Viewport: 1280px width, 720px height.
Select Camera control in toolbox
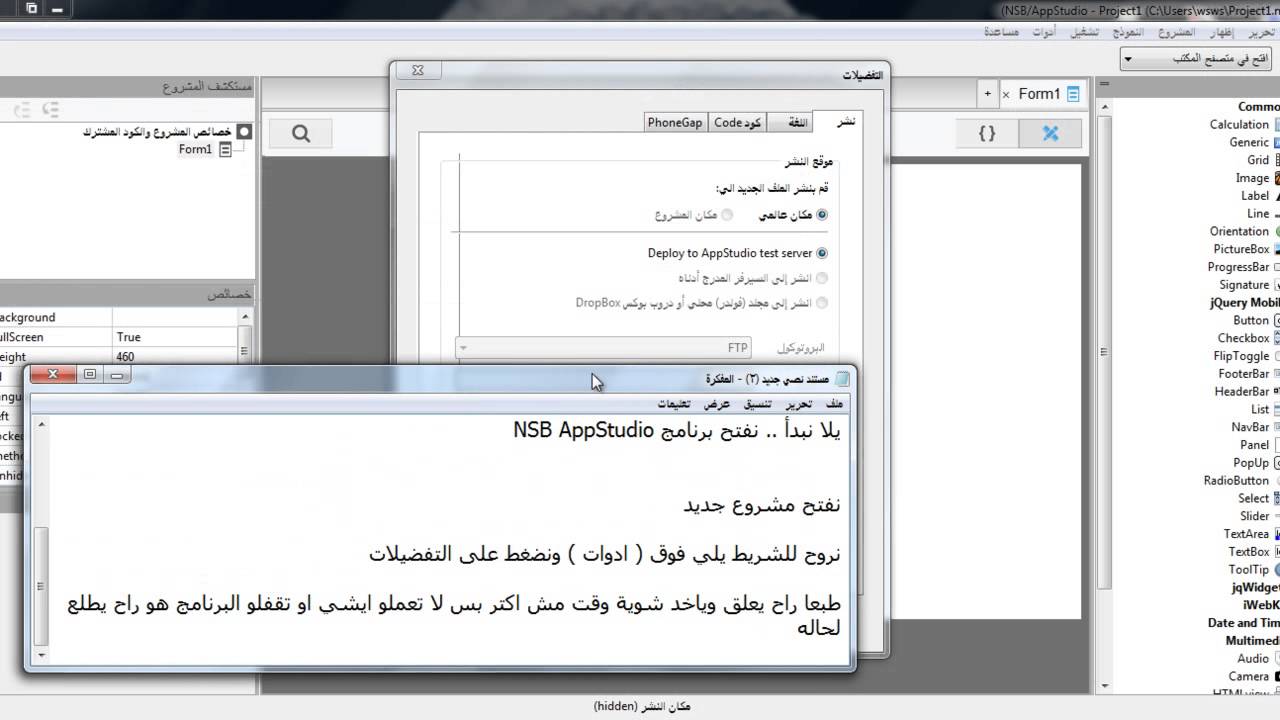[1249, 677]
